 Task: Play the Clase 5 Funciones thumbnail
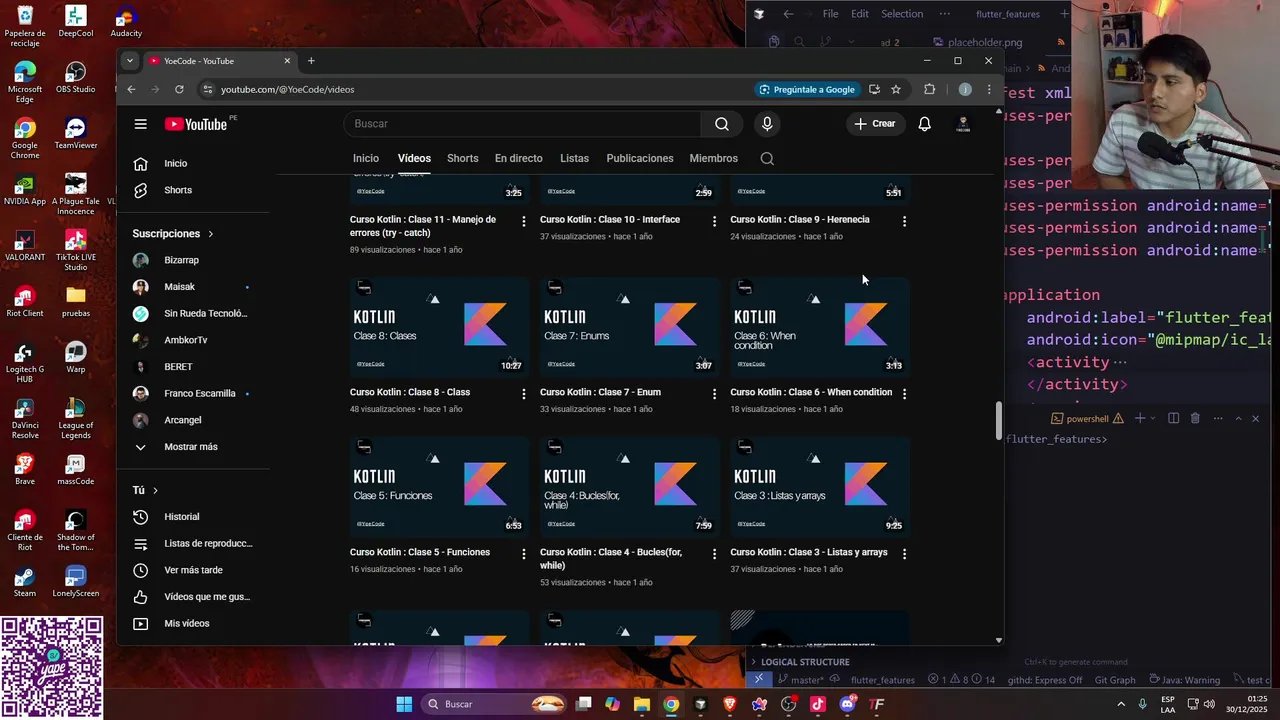click(439, 486)
